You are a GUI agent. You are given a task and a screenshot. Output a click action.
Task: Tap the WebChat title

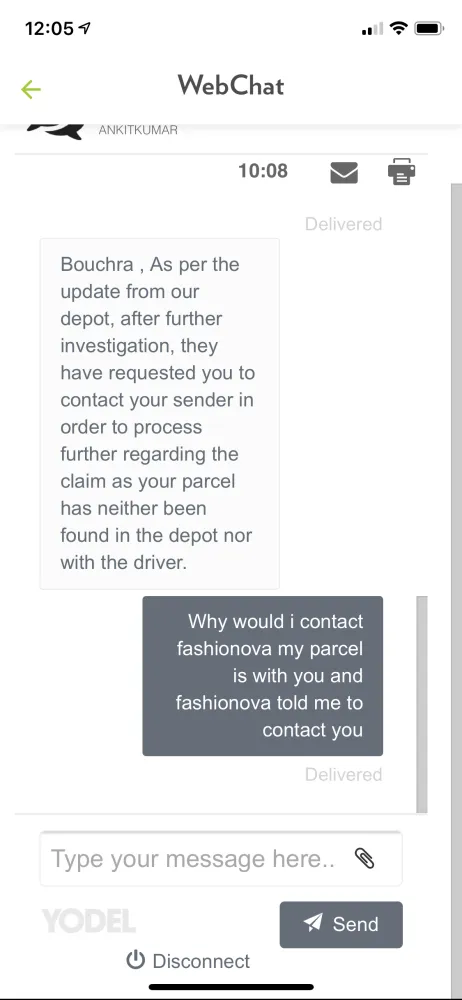231,85
